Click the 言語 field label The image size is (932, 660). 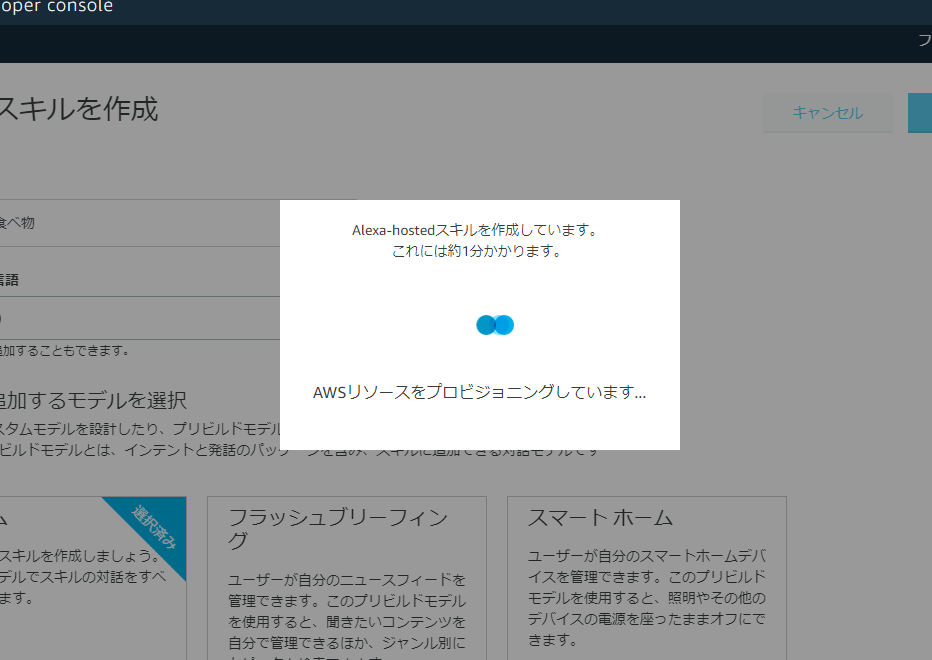(9, 280)
